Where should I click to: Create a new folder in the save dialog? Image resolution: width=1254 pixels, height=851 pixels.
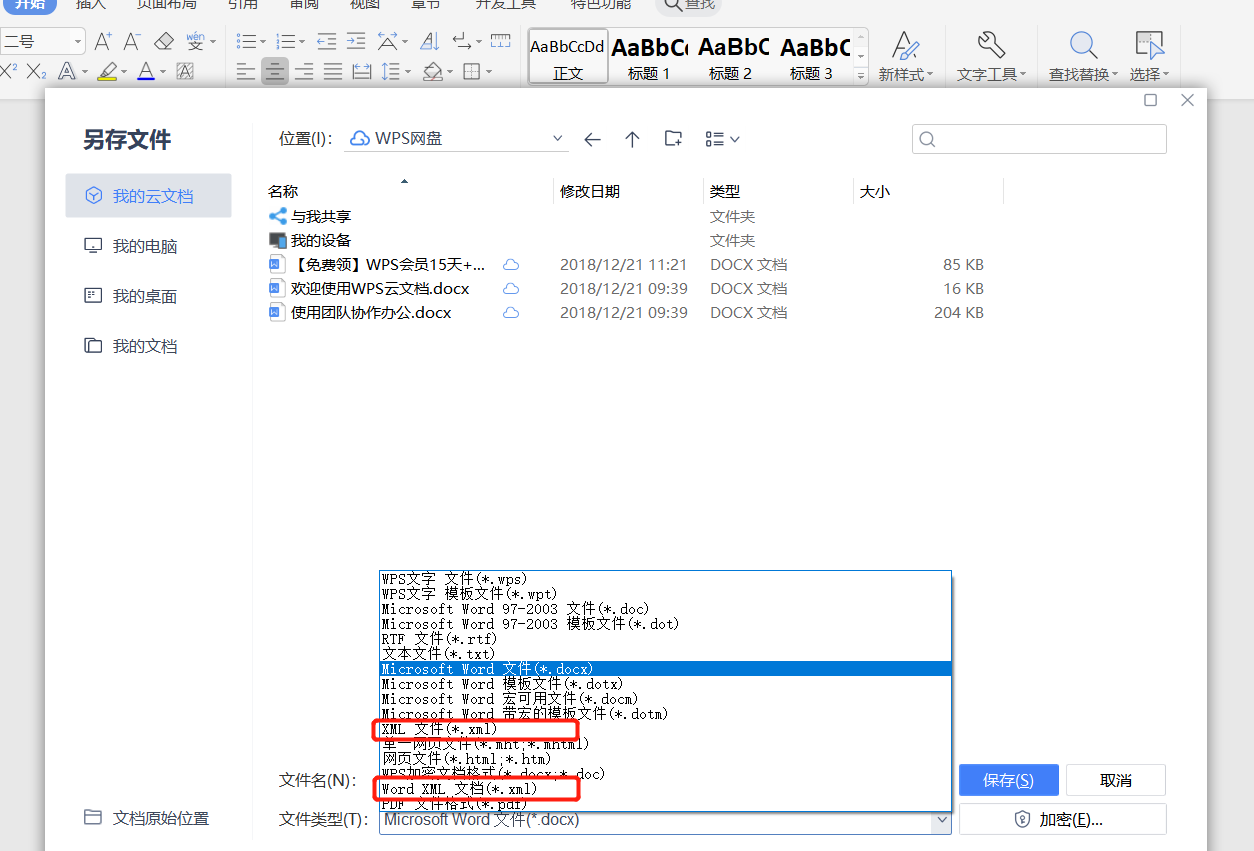click(x=673, y=139)
